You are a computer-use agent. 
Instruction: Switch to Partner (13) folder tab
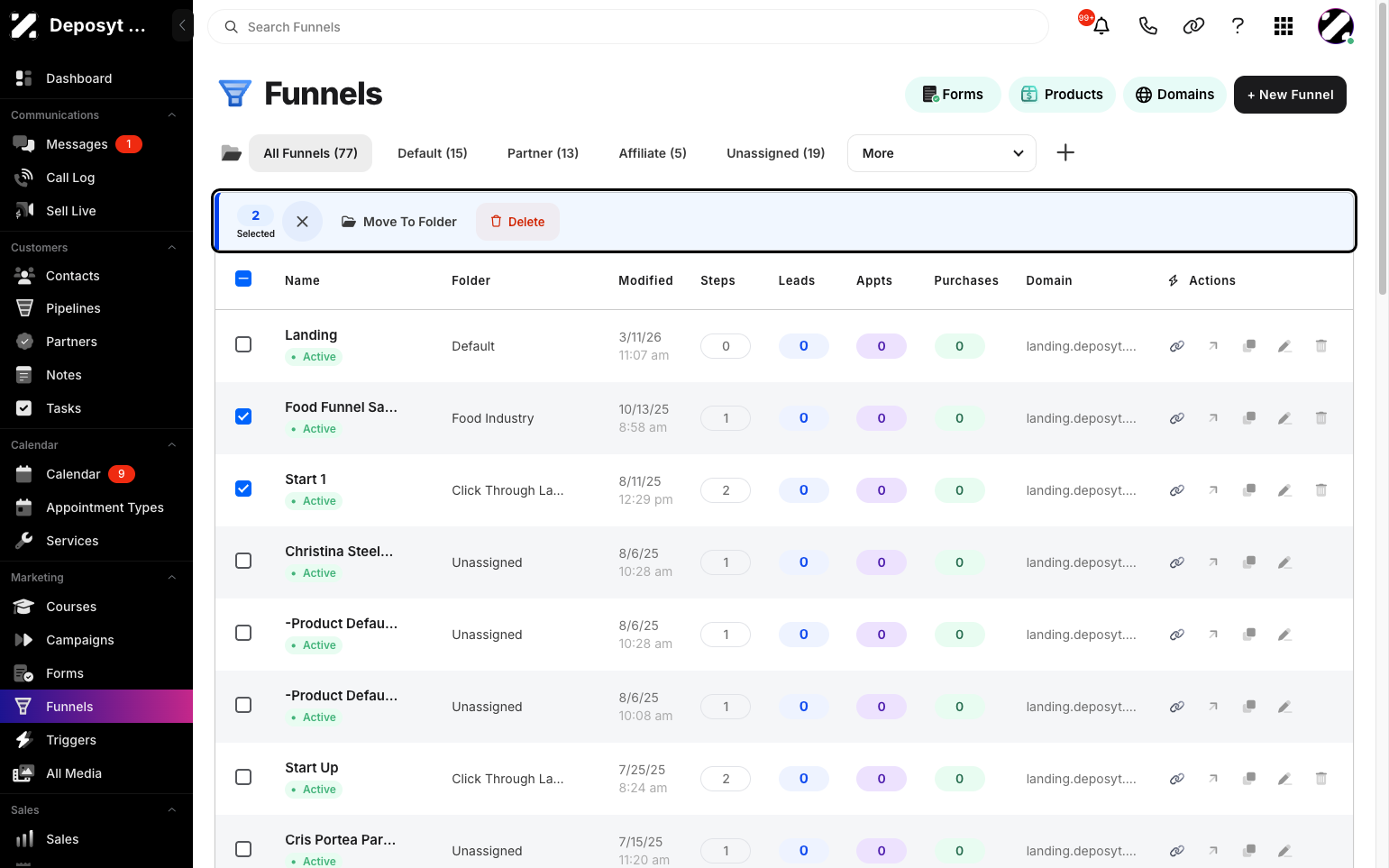(x=543, y=153)
